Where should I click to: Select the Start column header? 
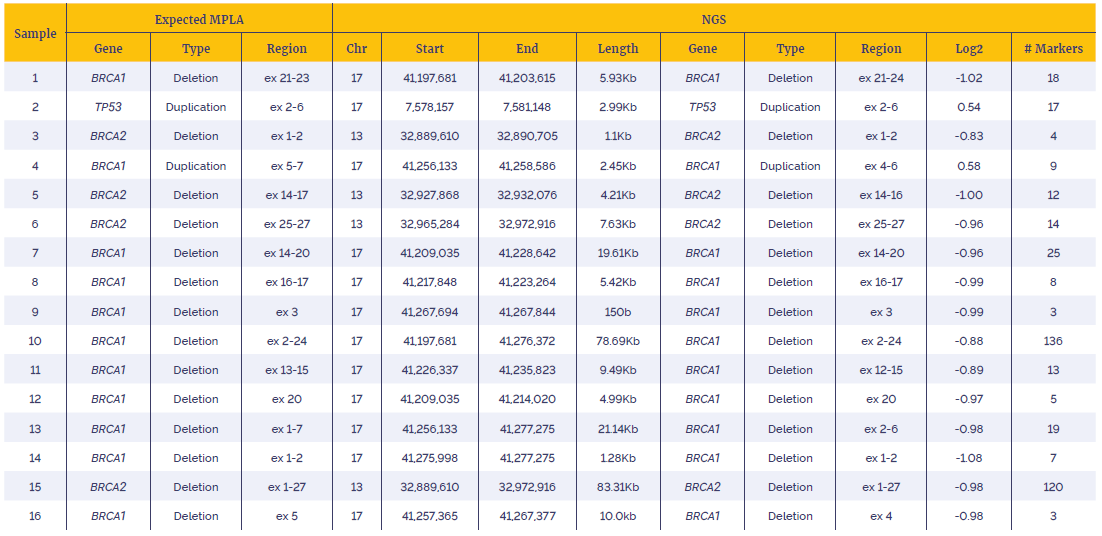[x=429, y=48]
